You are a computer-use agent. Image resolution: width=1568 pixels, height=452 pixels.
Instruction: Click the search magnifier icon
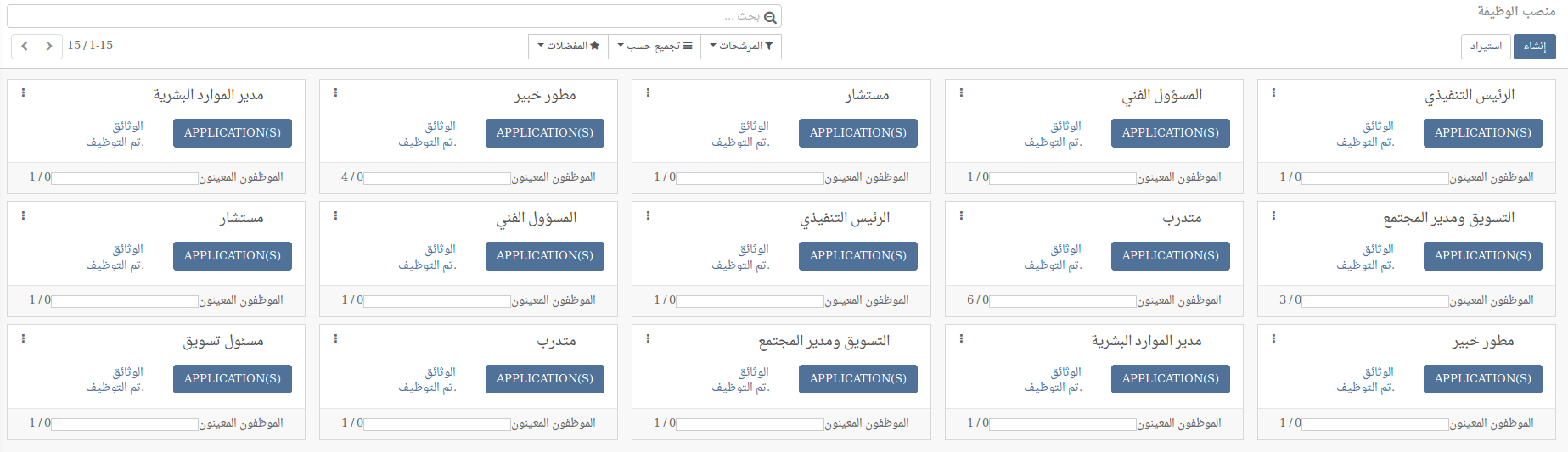tap(770, 17)
